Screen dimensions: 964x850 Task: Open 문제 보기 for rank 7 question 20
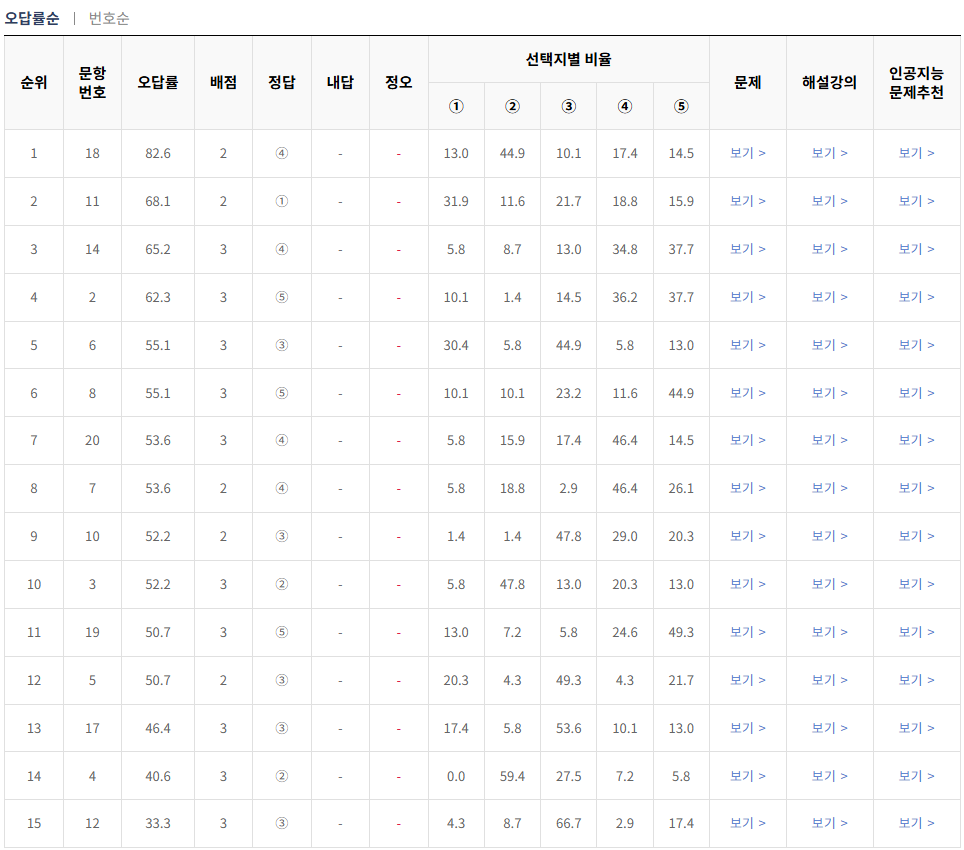tap(748, 440)
